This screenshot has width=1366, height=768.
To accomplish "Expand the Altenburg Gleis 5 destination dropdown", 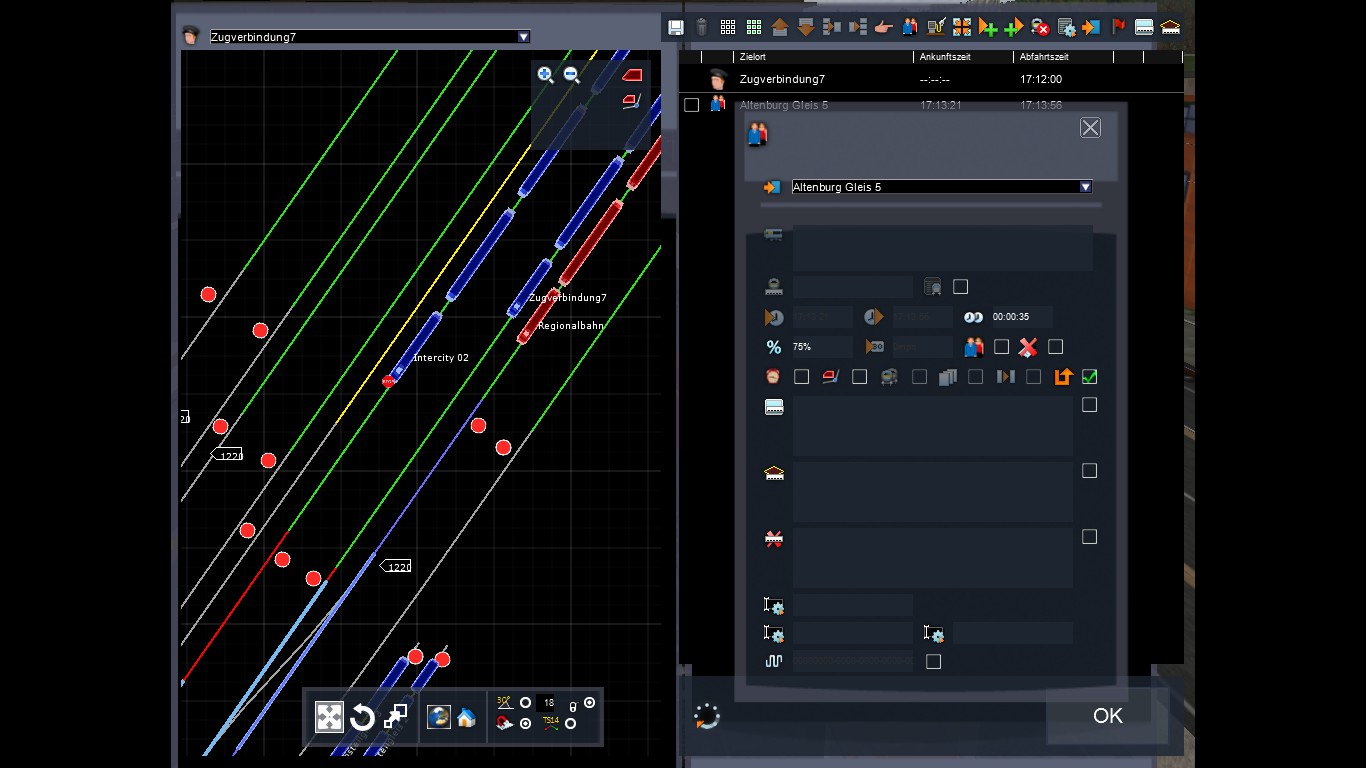I will [1085, 187].
